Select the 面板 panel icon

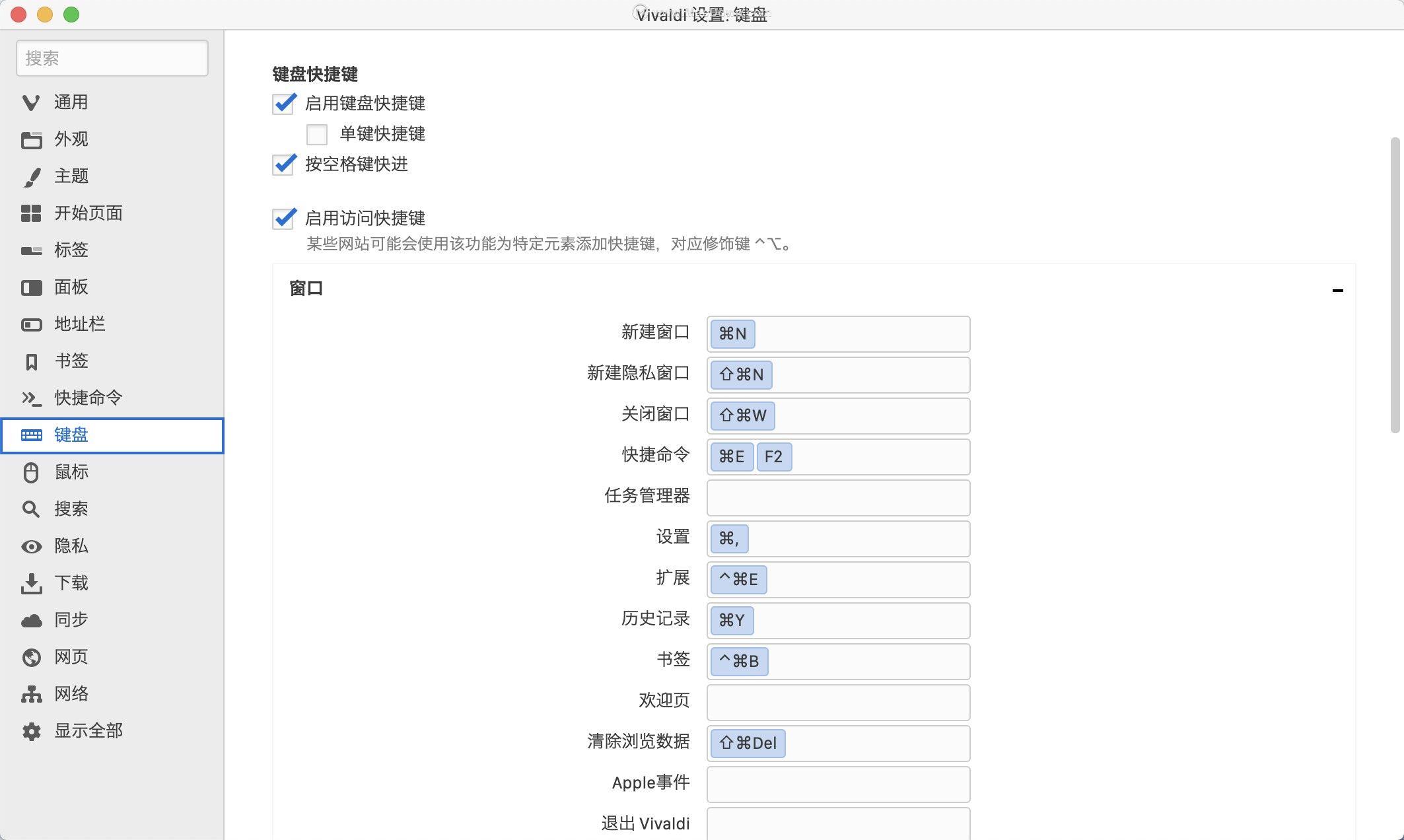[x=31, y=287]
